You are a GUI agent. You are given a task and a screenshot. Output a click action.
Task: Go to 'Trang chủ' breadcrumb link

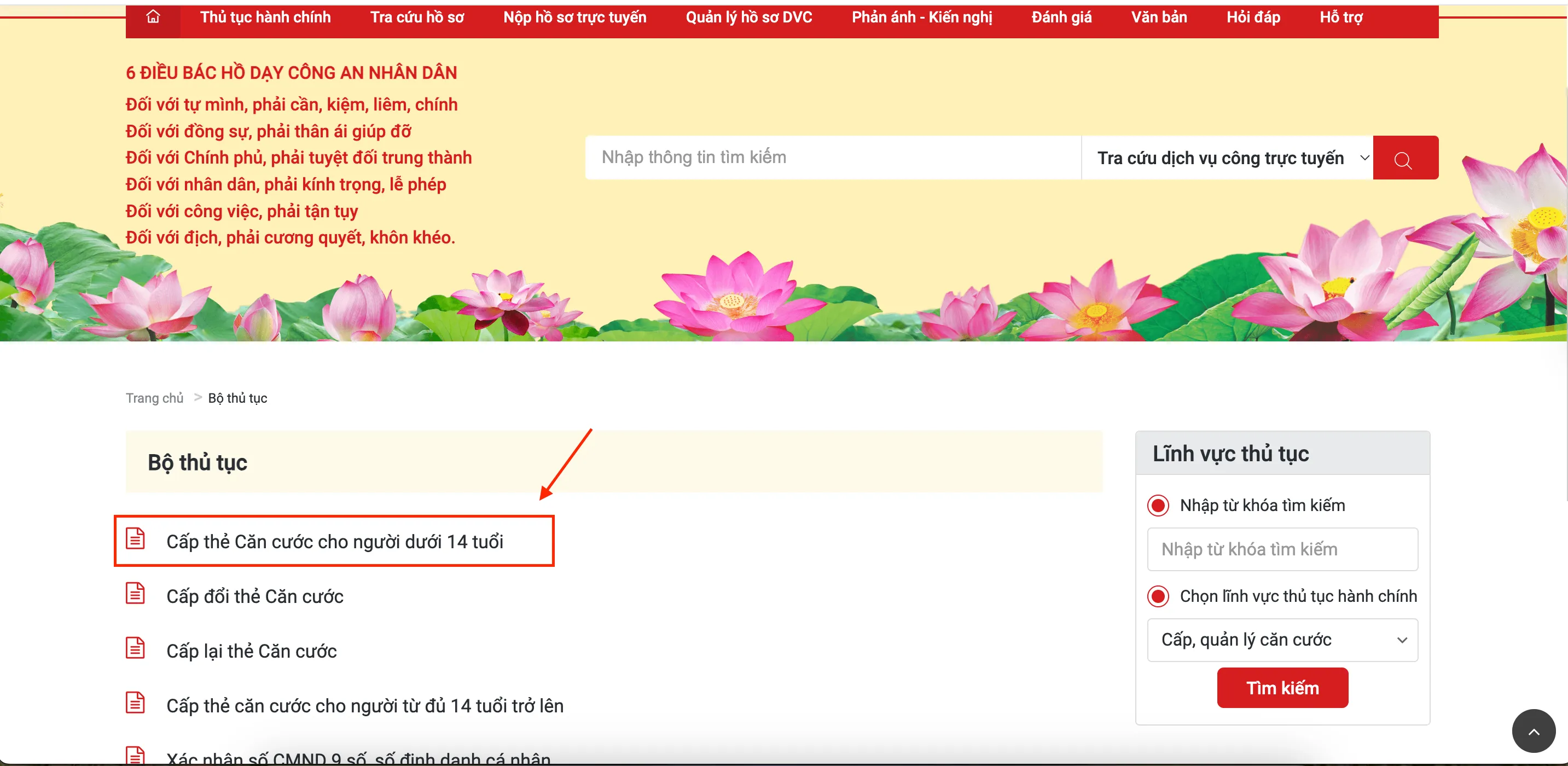click(x=154, y=398)
